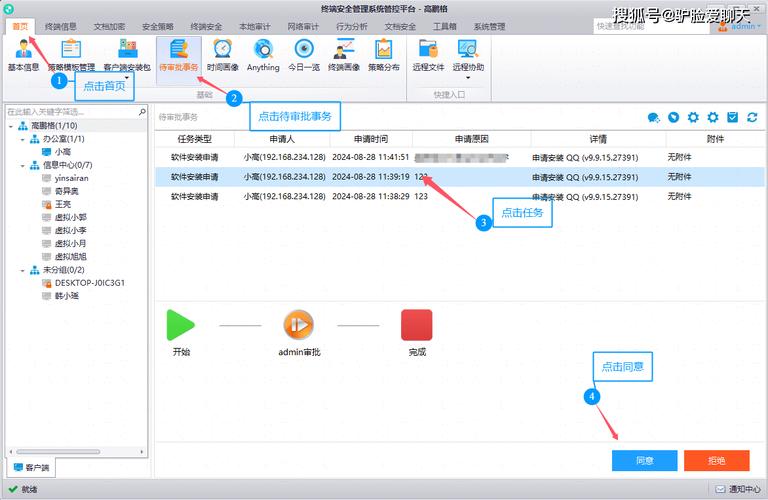Approve the request with 同意 button
The image size is (768, 500).
(645, 460)
